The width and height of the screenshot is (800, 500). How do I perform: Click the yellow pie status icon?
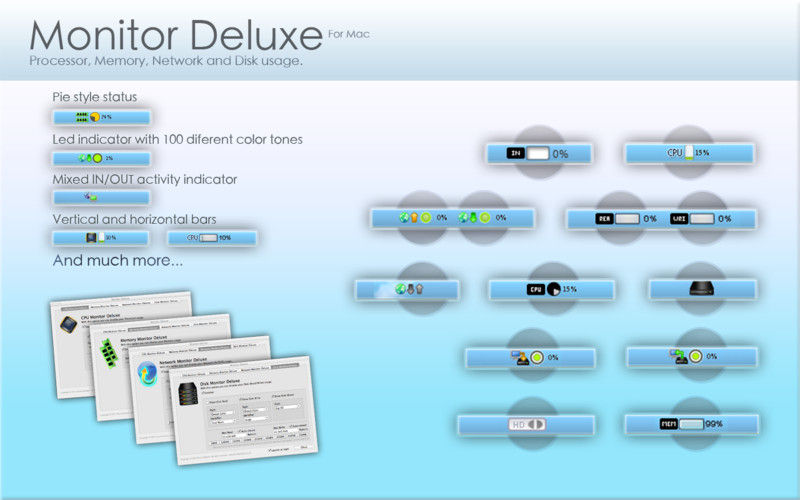click(x=95, y=117)
